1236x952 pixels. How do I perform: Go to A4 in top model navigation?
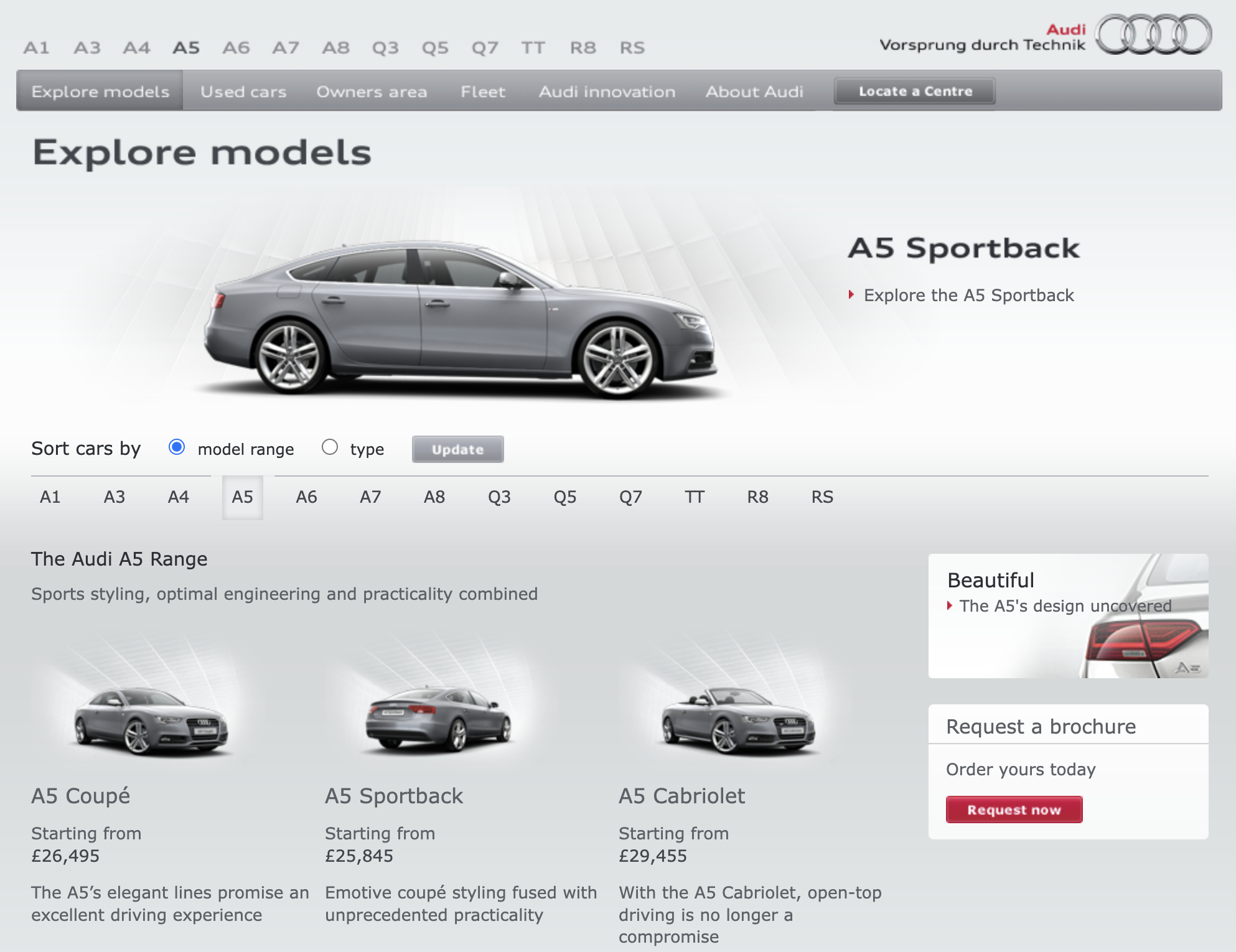(x=136, y=47)
